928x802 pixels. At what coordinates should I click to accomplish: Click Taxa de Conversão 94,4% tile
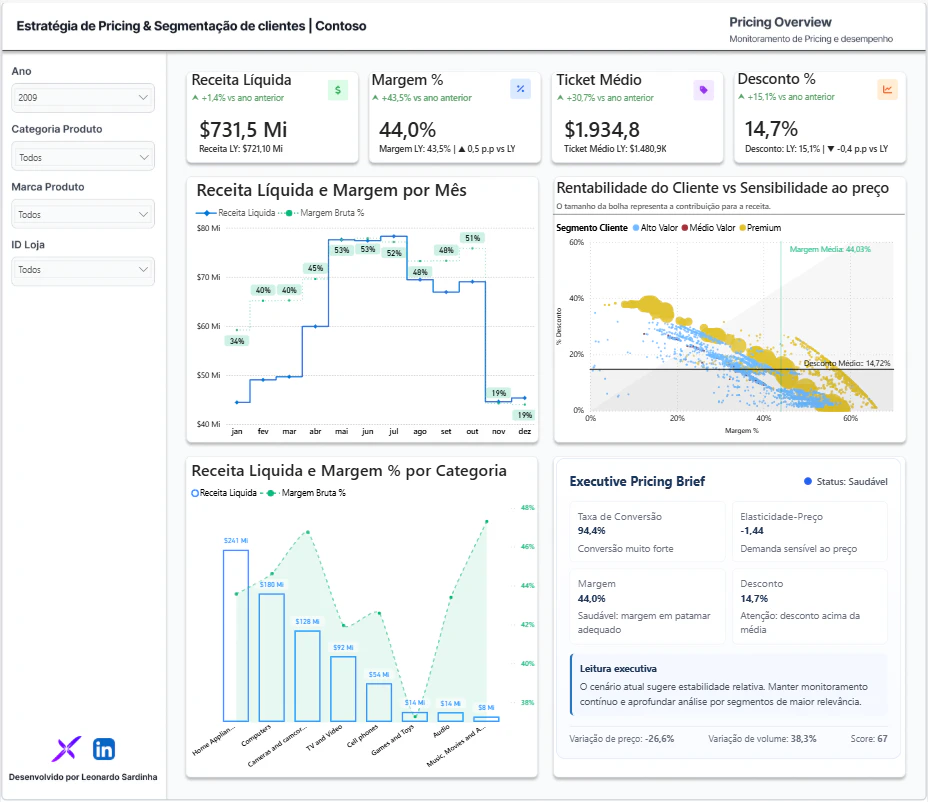[647, 532]
